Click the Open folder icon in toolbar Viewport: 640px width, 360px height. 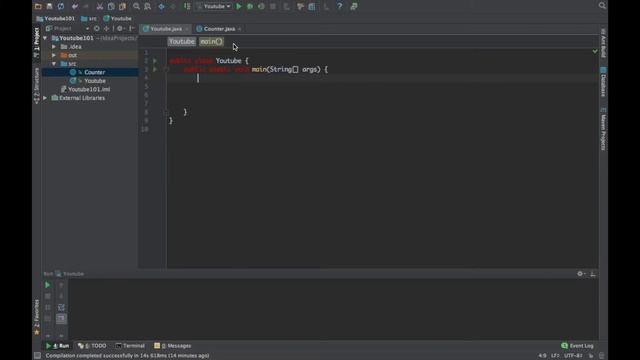click(x=38, y=6)
